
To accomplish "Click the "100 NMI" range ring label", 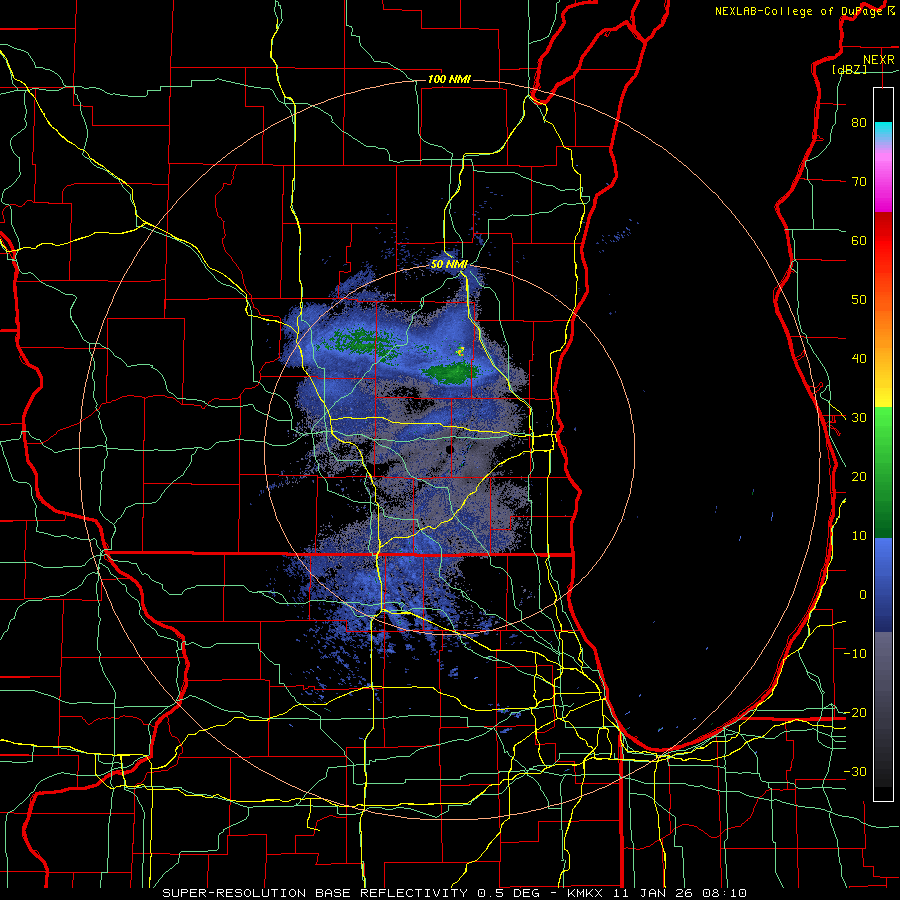I will [x=449, y=79].
